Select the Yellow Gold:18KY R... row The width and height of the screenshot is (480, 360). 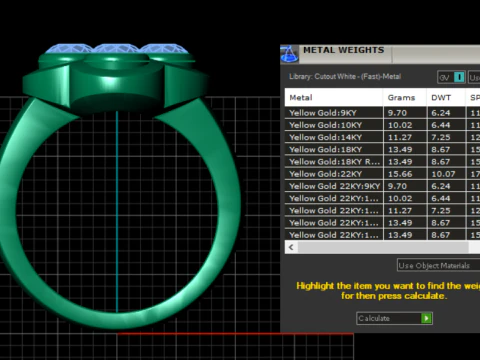[x=382, y=162]
